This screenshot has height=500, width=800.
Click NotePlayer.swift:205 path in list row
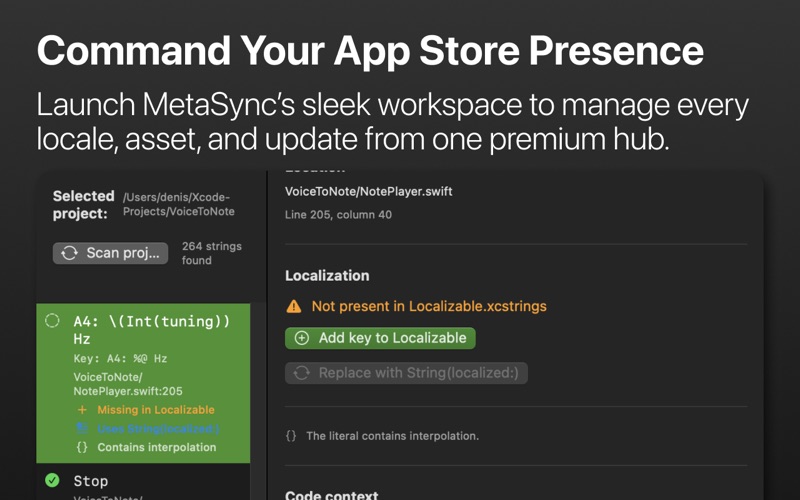click(x=128, y=384)
